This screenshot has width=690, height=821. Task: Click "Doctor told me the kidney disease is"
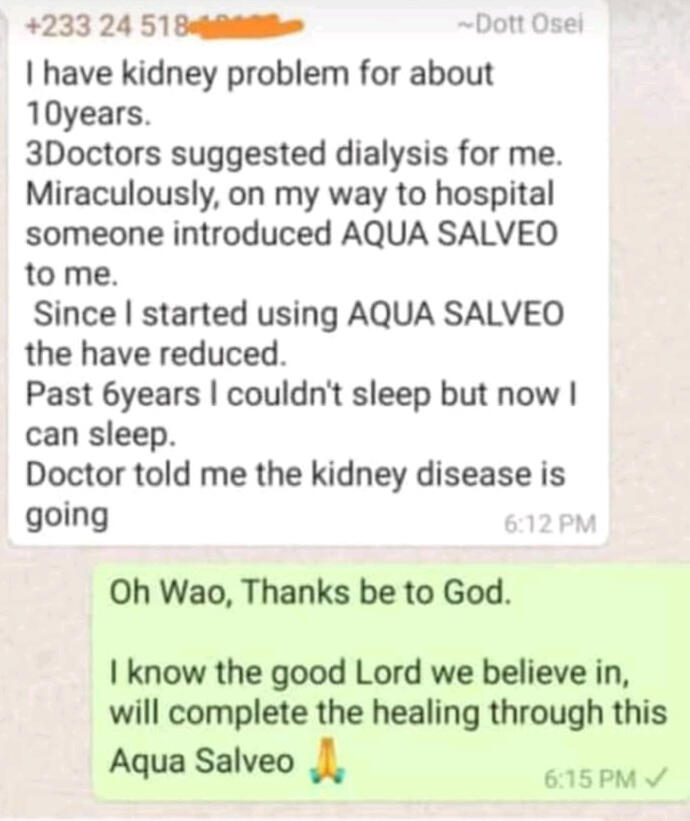(293, 473)
